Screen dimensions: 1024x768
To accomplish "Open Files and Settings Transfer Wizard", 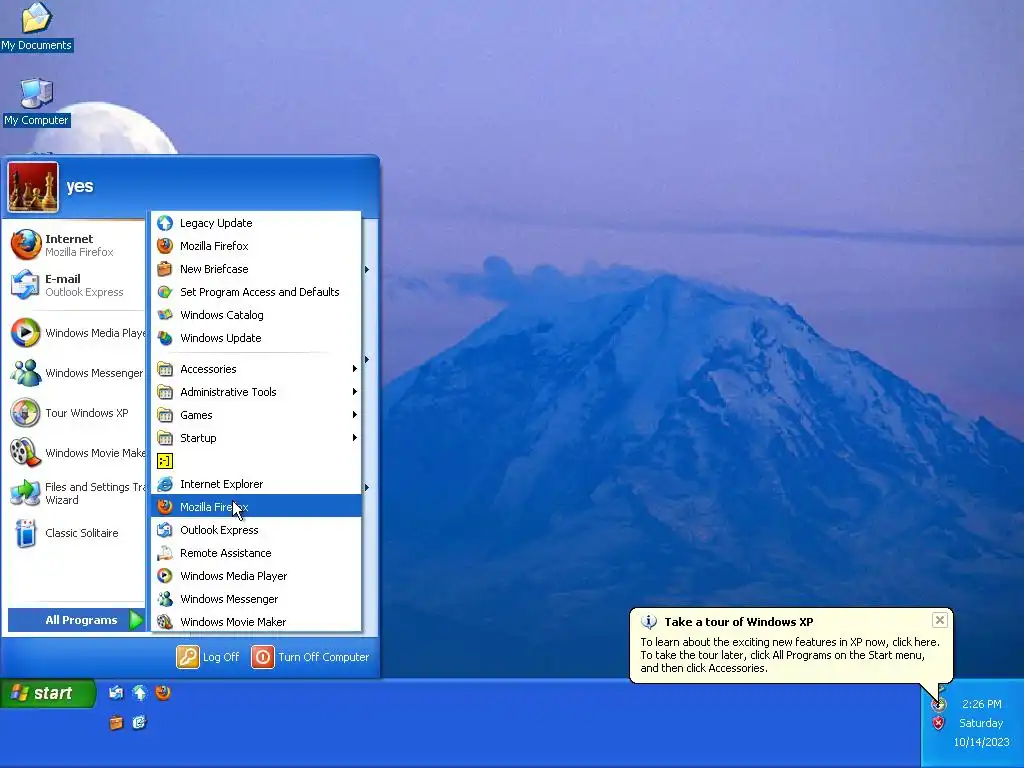I will (x=76, y=493).
